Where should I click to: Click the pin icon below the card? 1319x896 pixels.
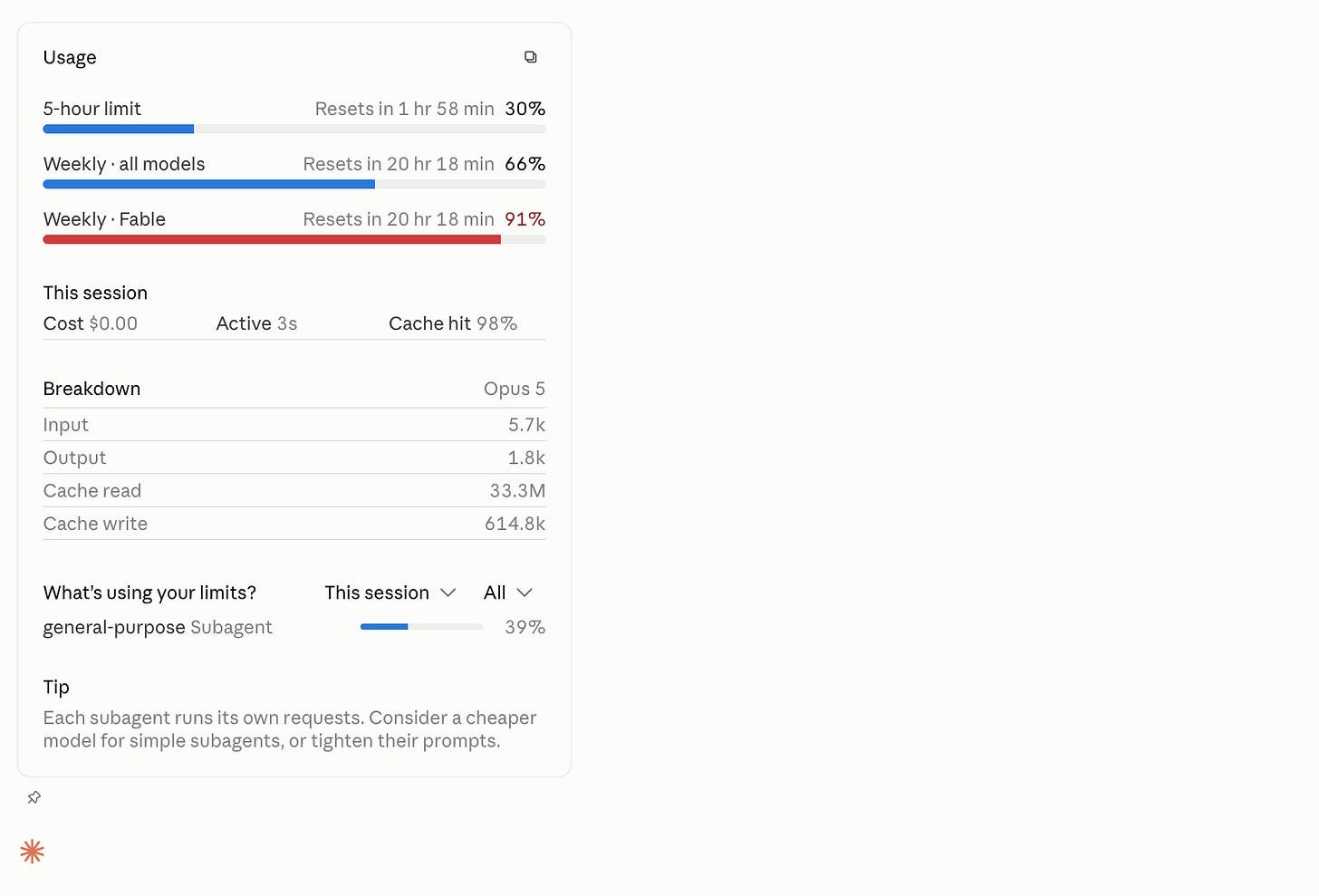click(34, 797)
